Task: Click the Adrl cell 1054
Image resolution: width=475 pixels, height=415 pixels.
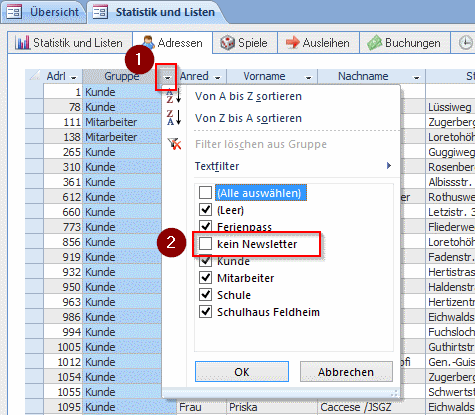Action: pos(63,377)
